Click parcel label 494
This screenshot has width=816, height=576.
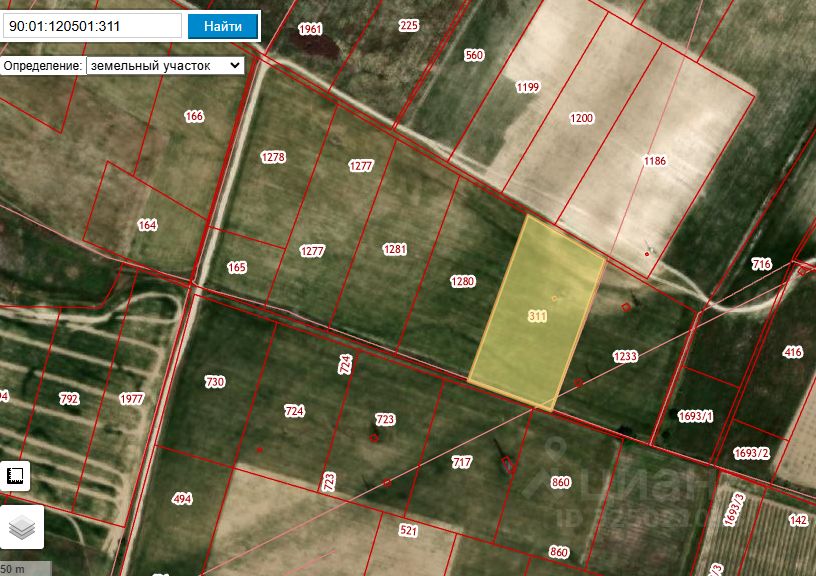pos(182,499)
